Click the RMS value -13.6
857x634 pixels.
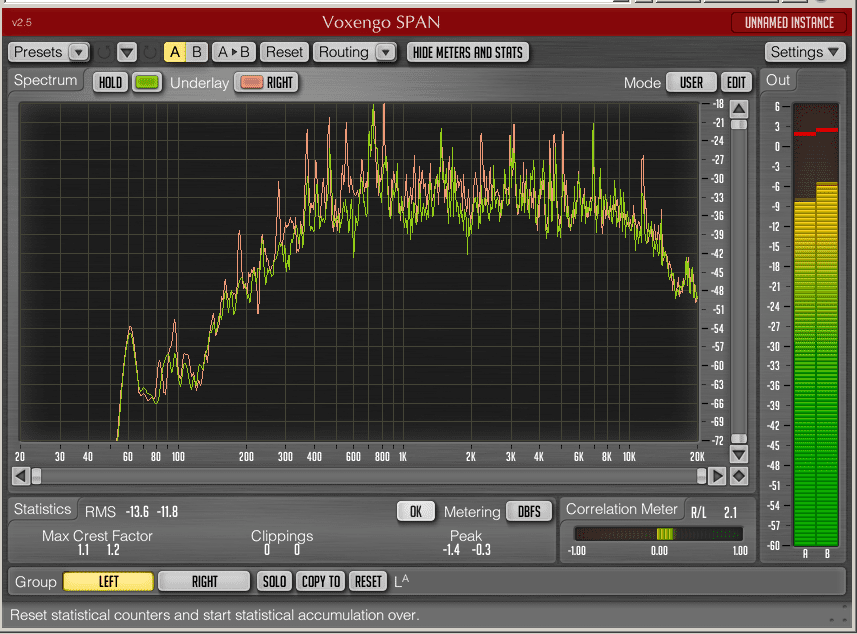point(137,512)
